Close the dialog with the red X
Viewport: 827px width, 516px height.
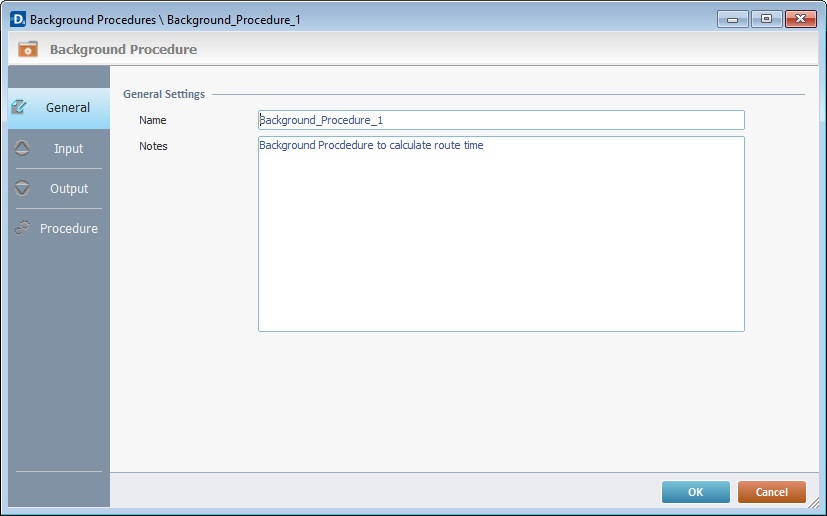pyautogui.click(x=801, y=19)
